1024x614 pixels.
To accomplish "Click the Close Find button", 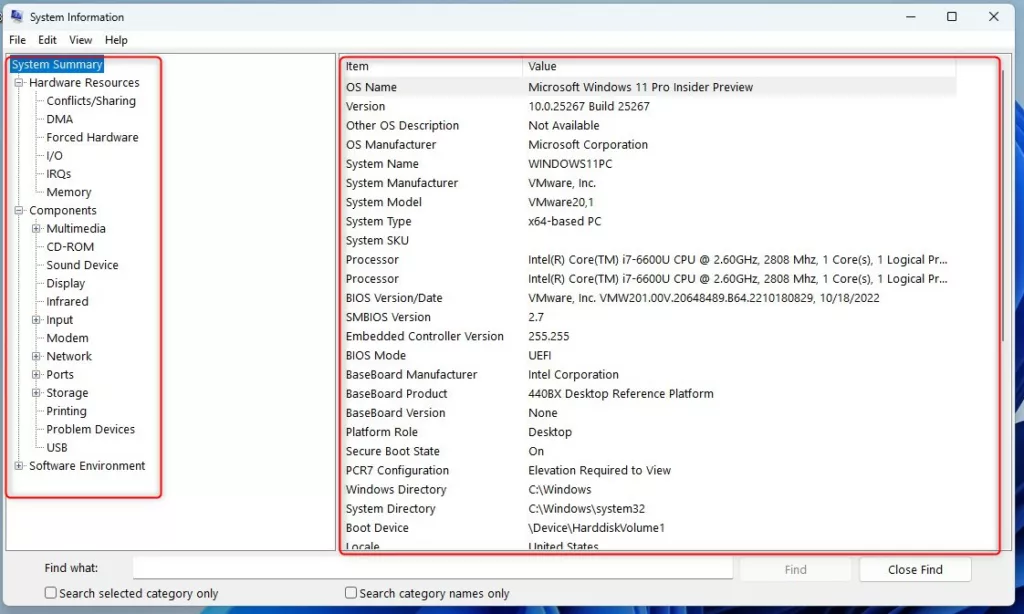I will click(915, 570).
